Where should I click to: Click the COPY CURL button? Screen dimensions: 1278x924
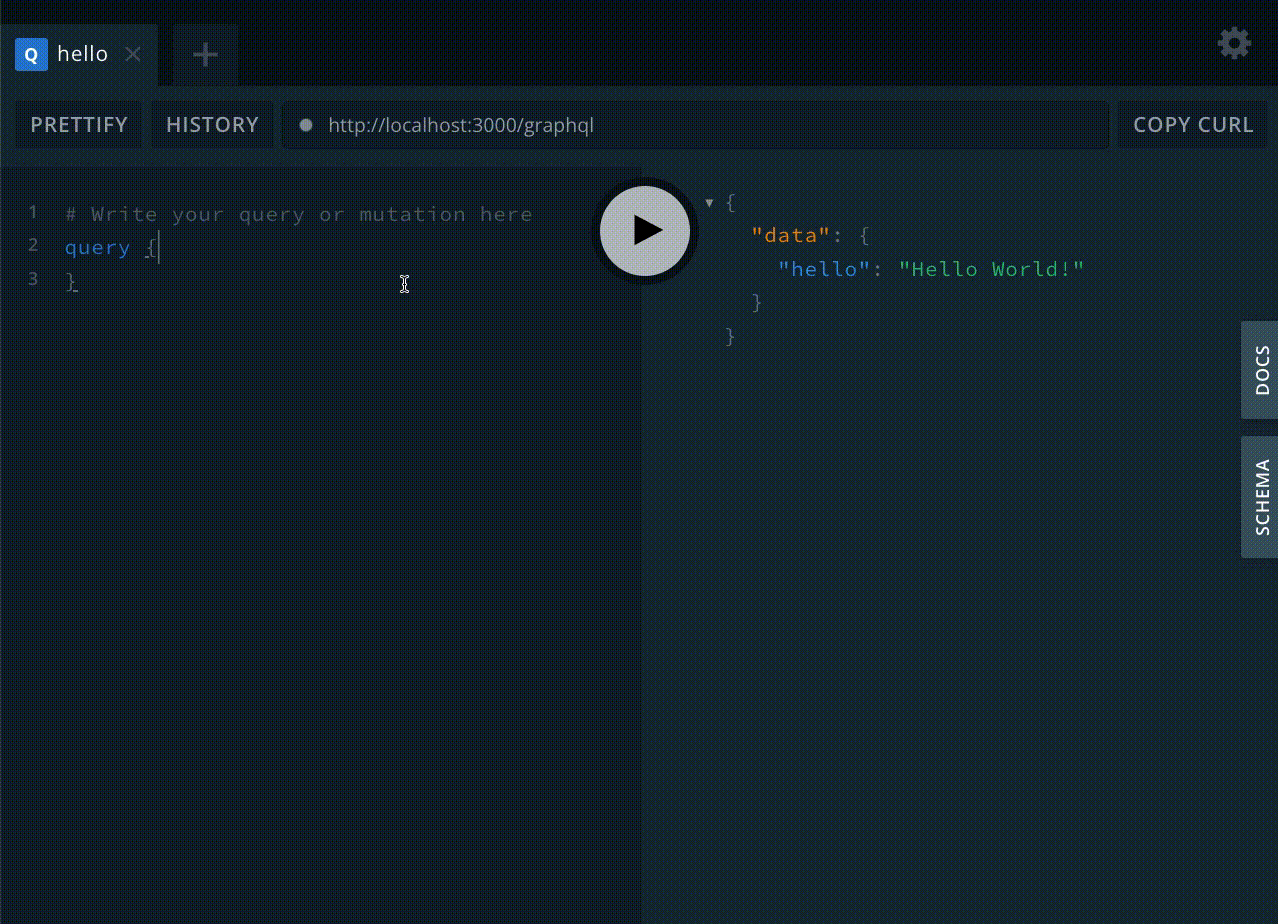pos(1192,125)
